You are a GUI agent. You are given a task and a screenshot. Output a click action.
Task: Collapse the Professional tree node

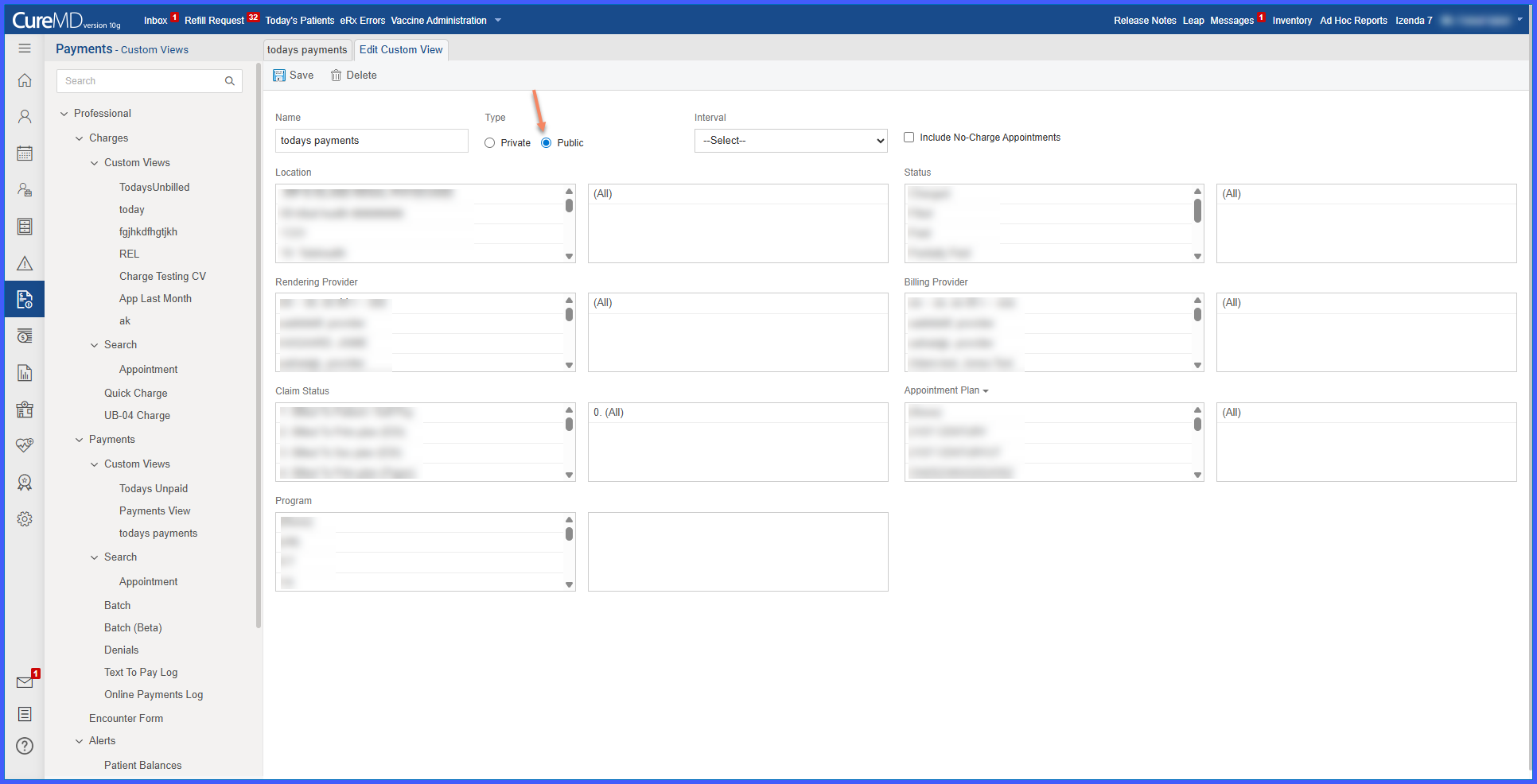(x=64, y=114)
